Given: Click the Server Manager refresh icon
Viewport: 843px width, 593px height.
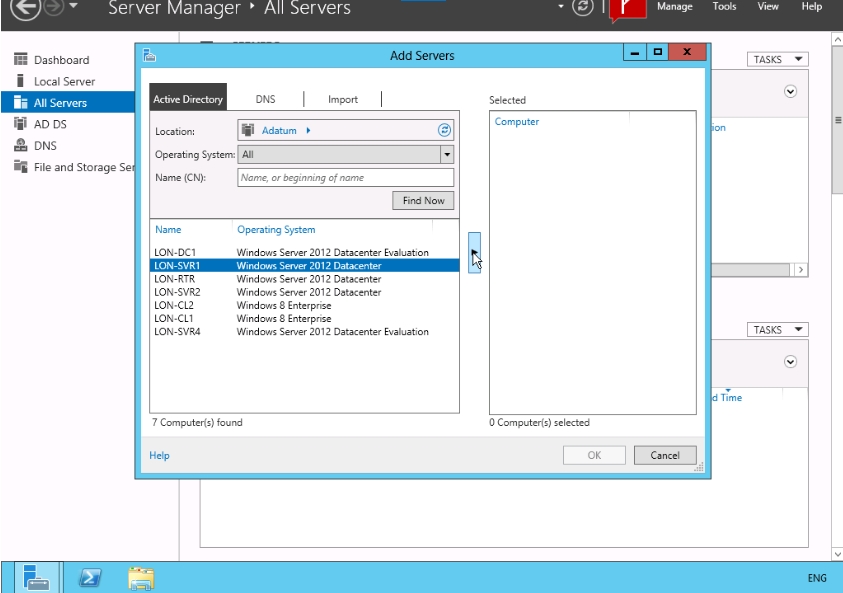Looking at the screenshot, I should [x=583, y=7].
